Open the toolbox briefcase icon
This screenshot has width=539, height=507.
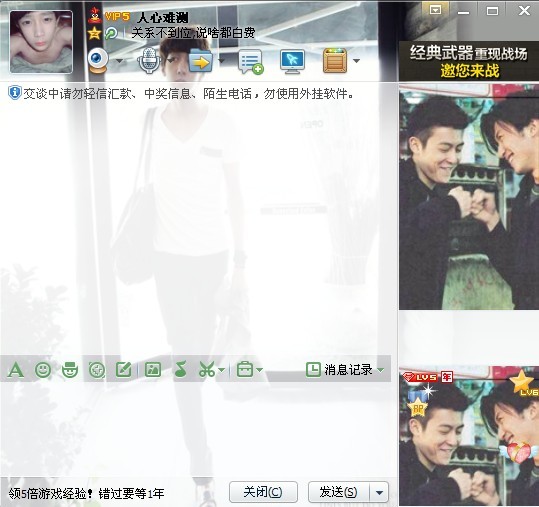coord(245,370)
